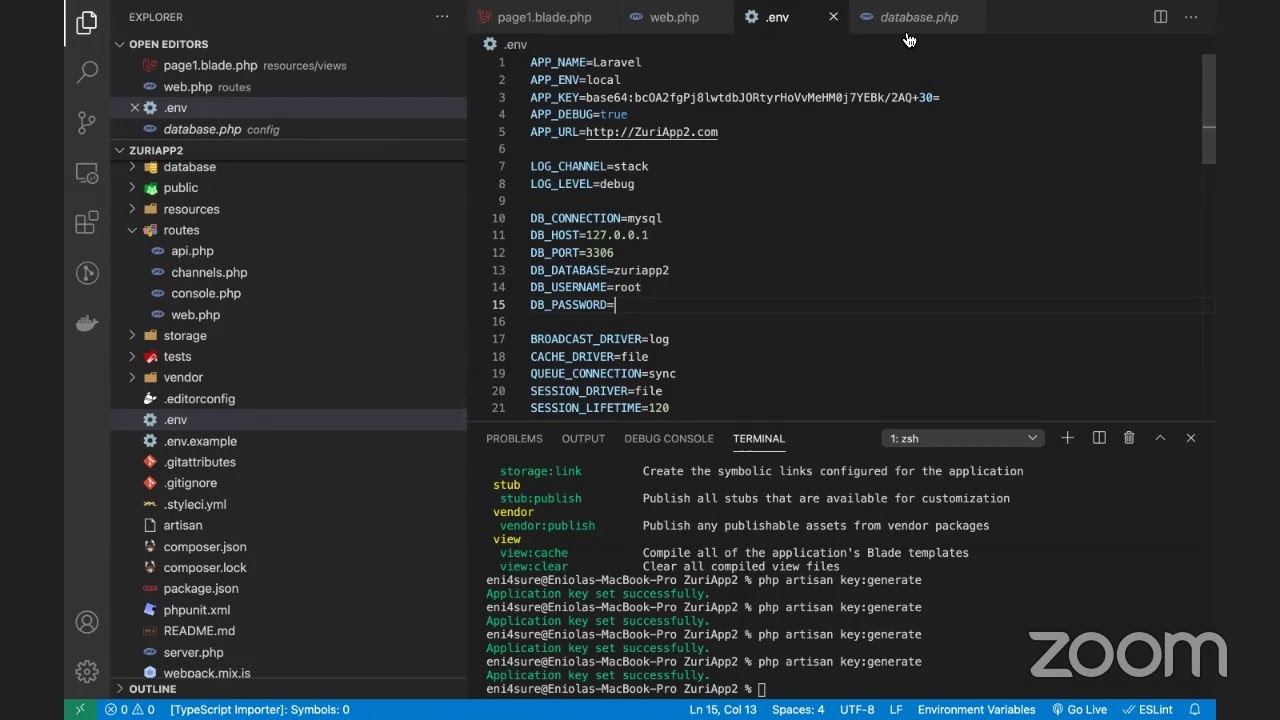Split the editor to the right
The width and height of the screenshot is (1280, 720).
click(x=1160, y=17)
